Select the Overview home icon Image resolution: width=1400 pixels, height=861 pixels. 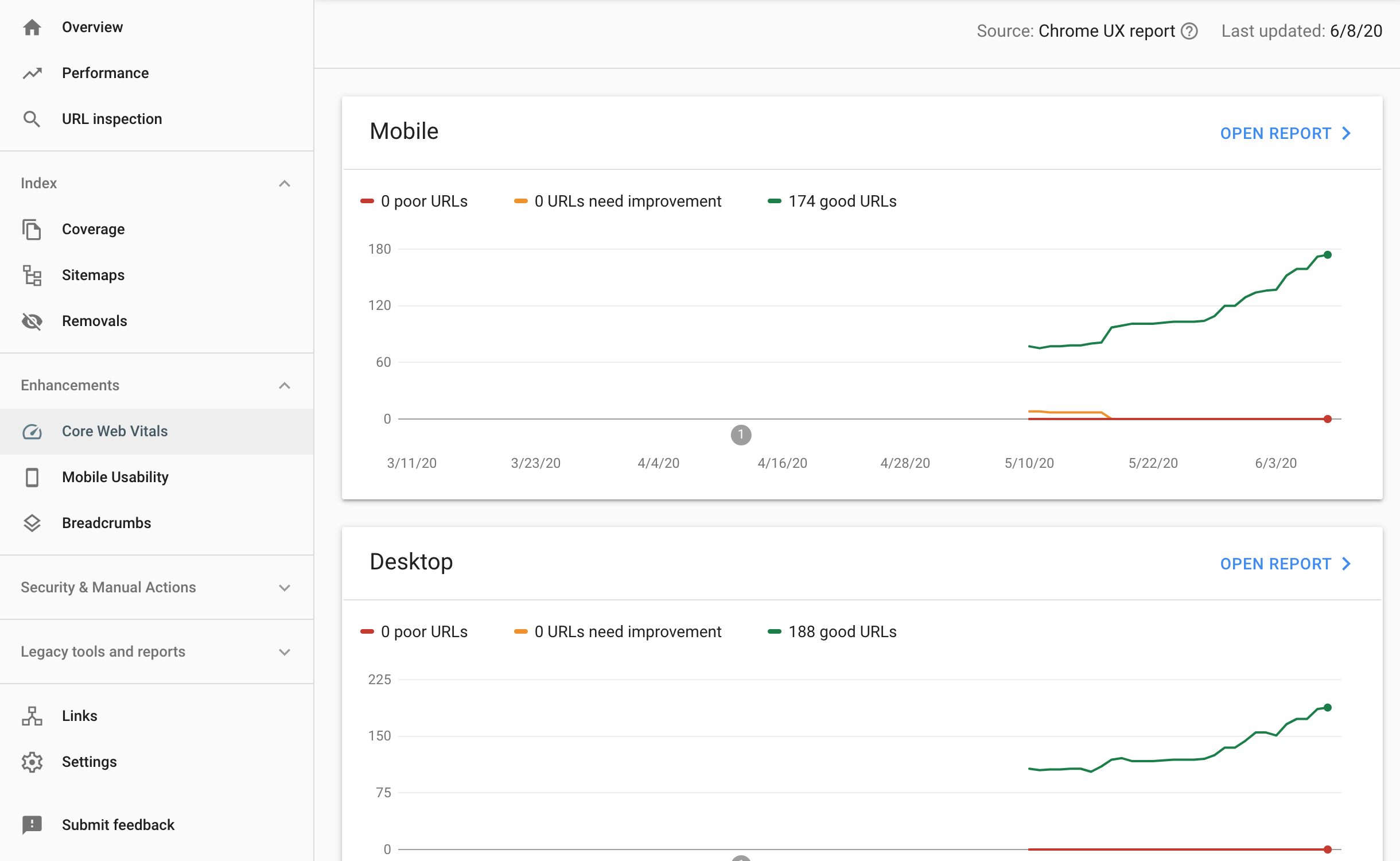coord(32,26)
